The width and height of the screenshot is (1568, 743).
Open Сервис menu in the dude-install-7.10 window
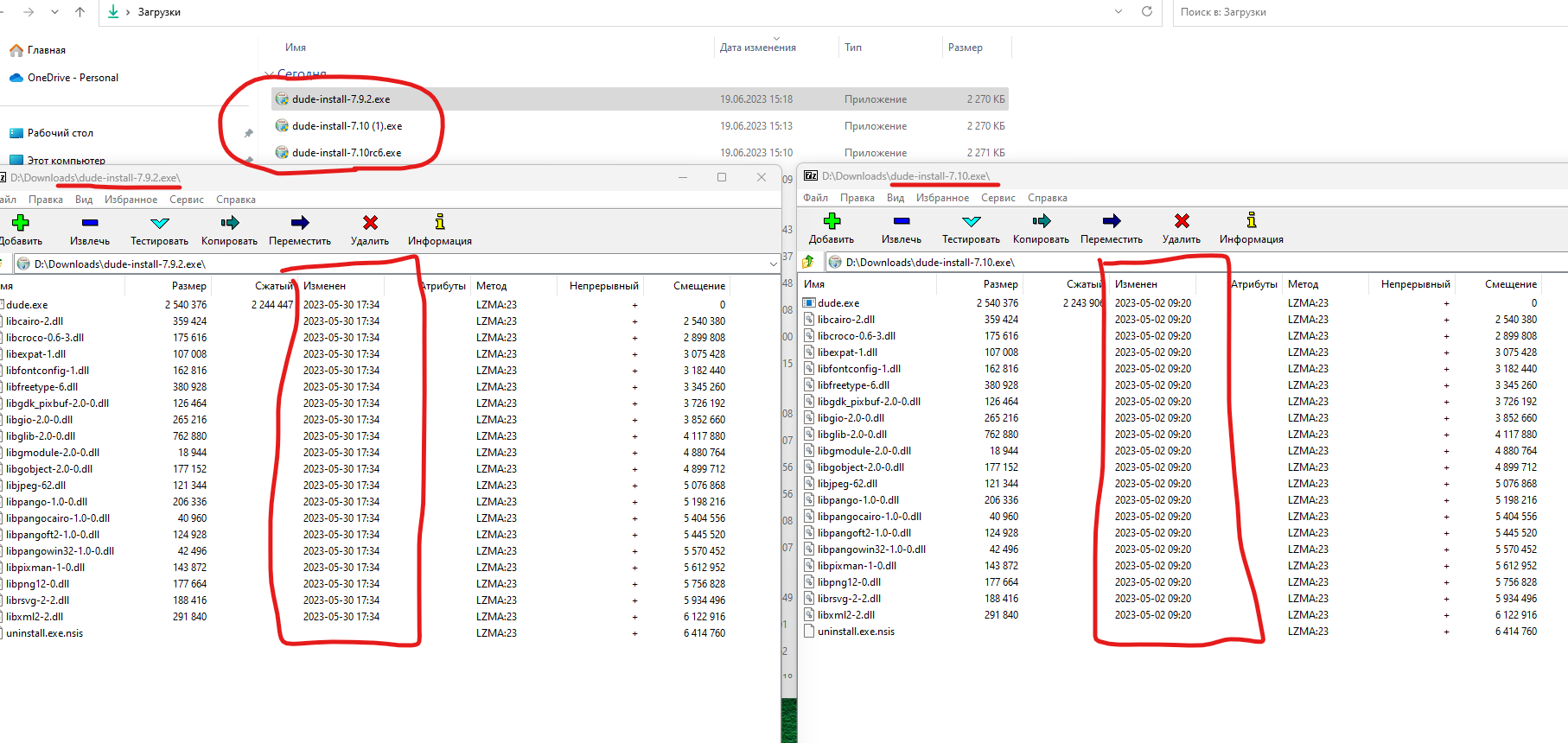998,198
